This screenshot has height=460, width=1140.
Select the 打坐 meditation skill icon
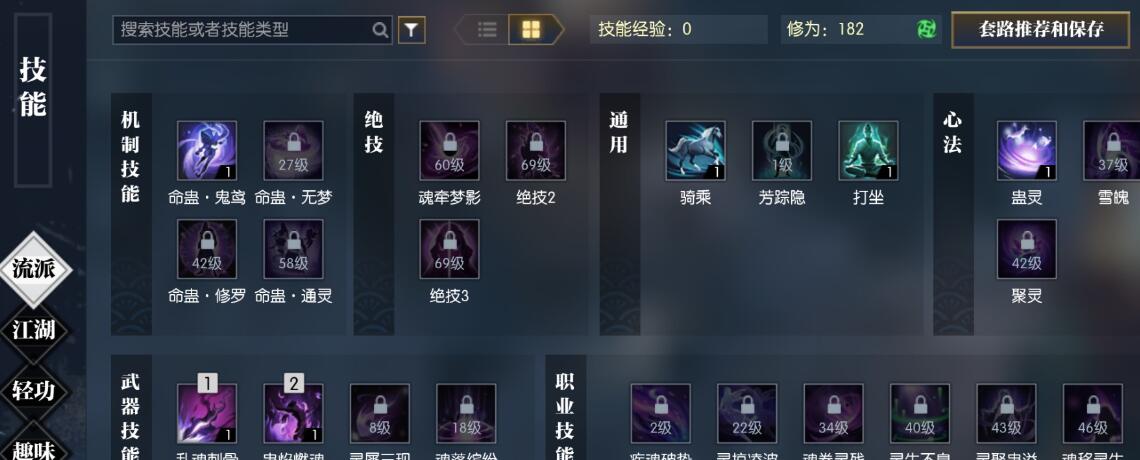click(x=868, y=150)
